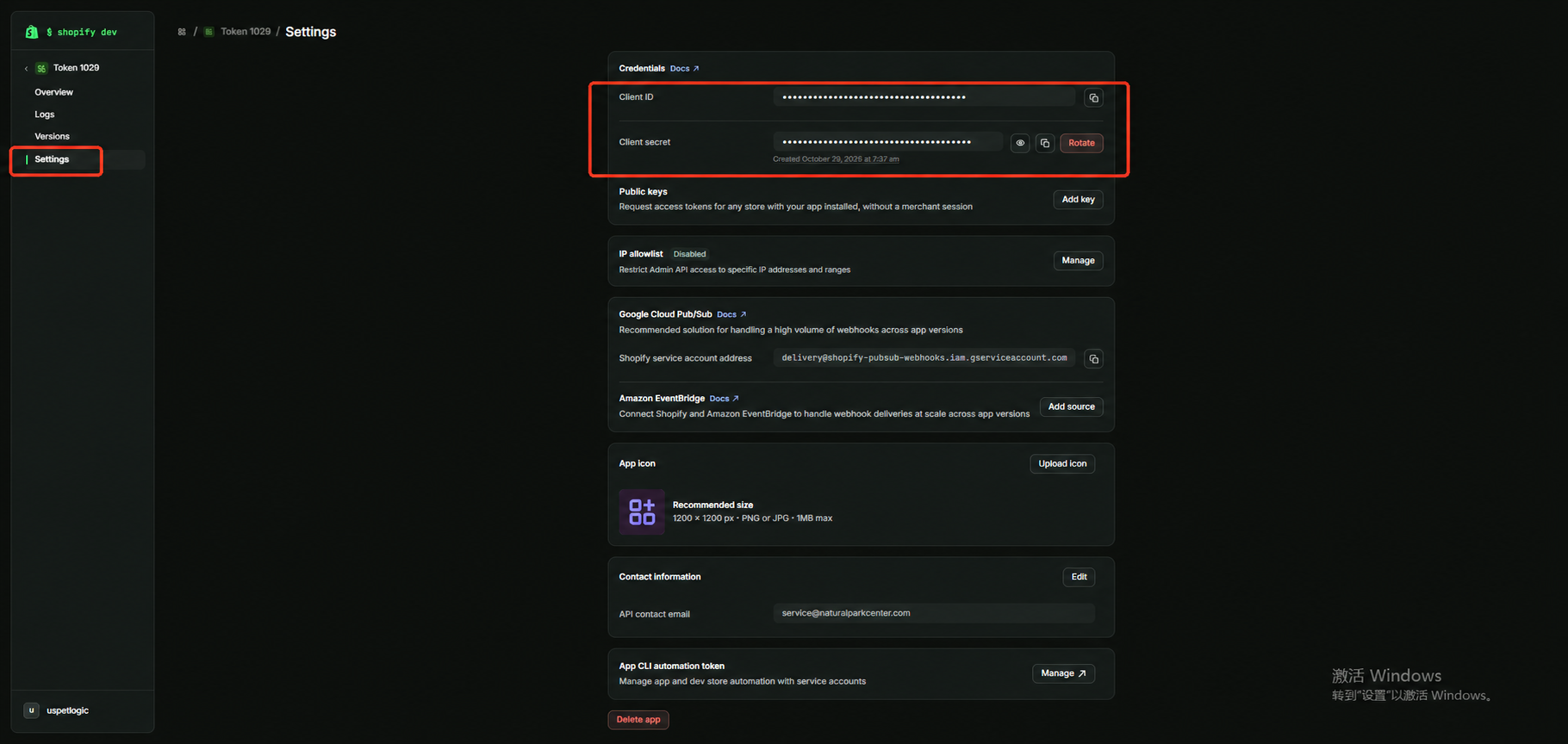Click the Client ID masked field

[924, 97]
